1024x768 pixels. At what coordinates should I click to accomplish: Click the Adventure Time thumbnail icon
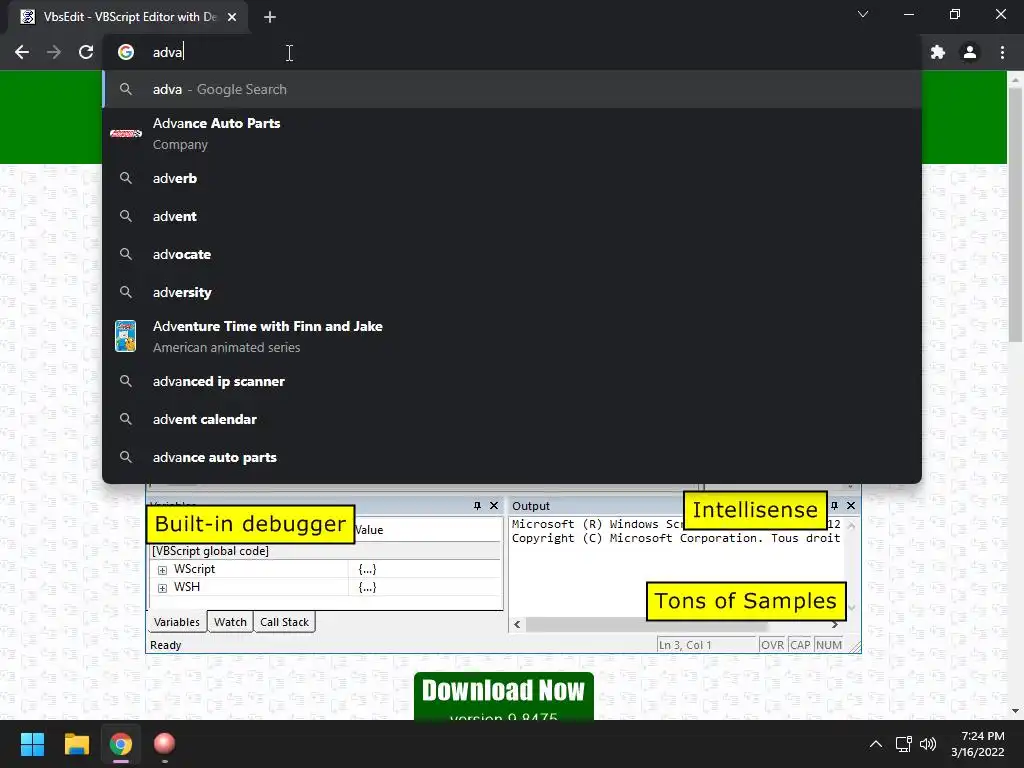[x=125, y=336]
